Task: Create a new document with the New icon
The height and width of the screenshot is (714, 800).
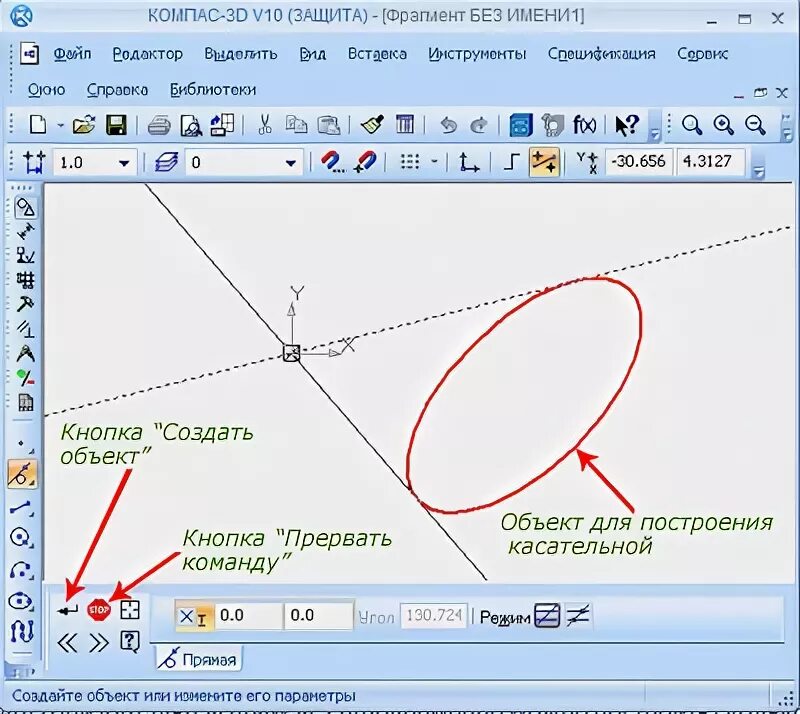Action: tap(38, 125)
